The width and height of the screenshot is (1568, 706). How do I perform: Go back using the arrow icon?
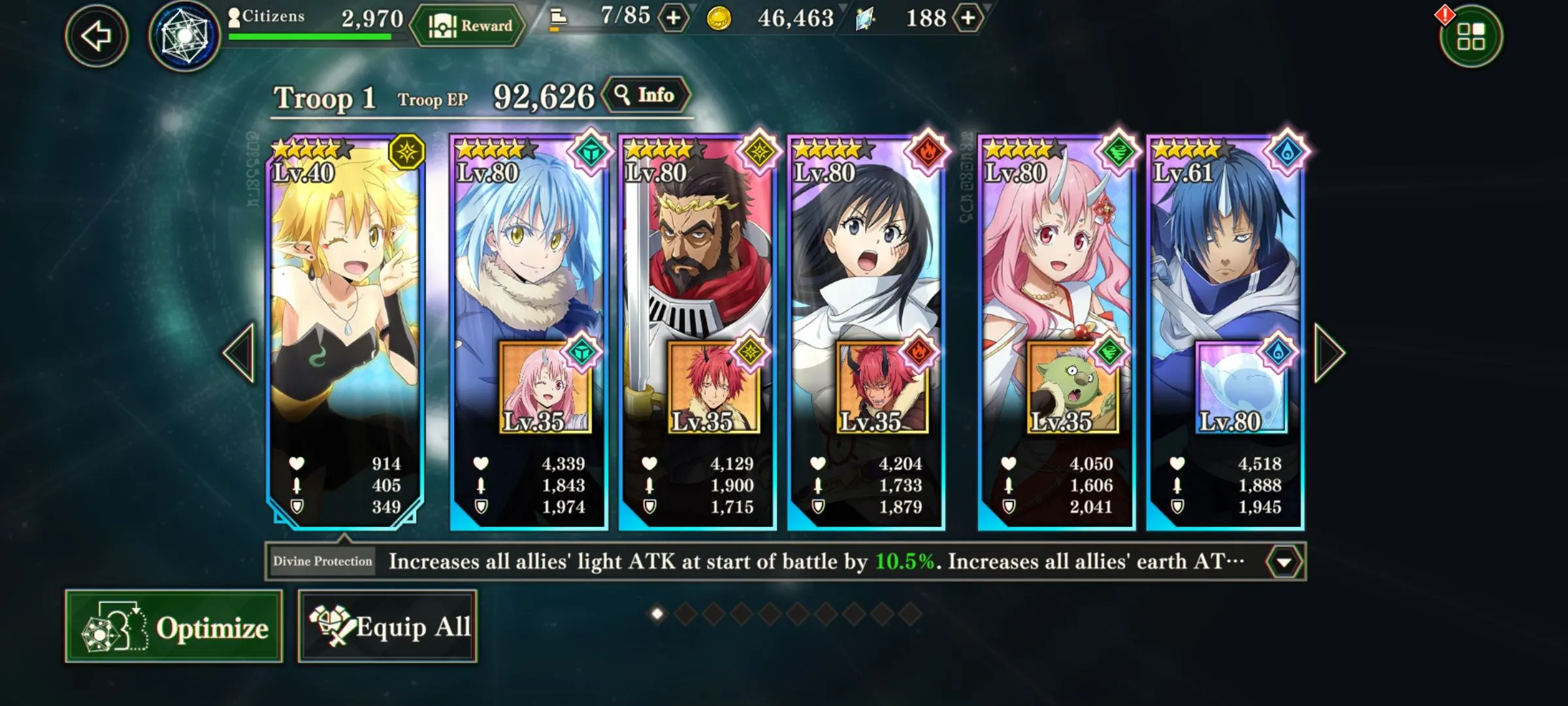pos(96,36)
